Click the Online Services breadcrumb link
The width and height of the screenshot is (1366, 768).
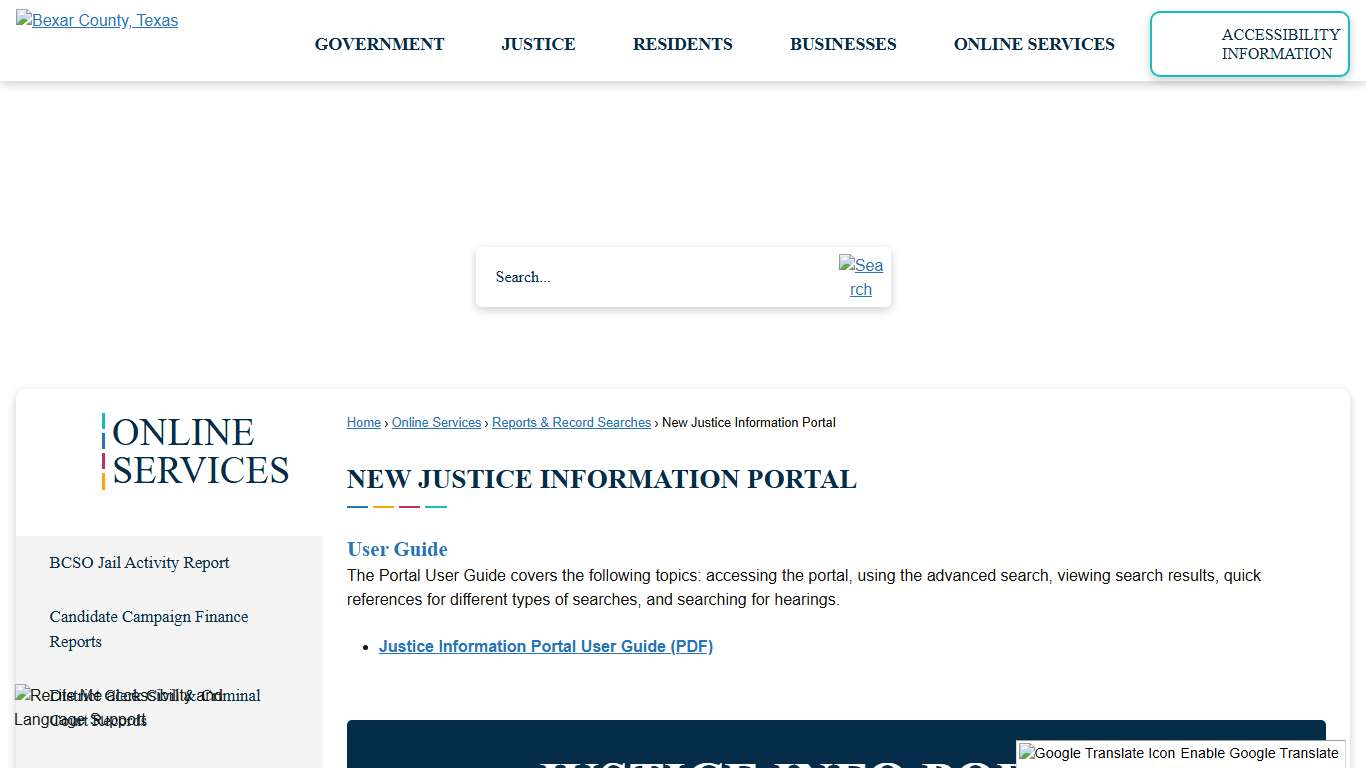(436, 422)
